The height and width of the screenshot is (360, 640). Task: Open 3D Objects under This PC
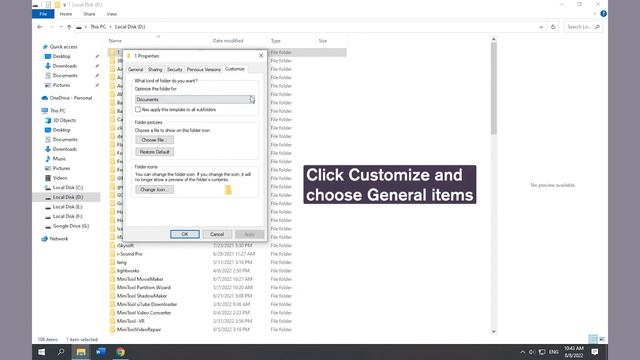click(x=64, y=120)
